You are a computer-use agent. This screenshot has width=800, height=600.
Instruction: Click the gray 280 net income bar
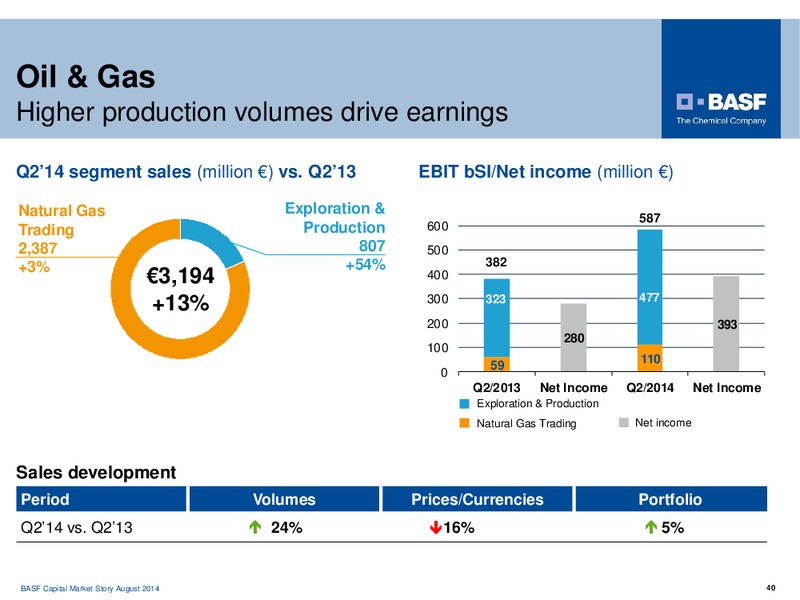[573, 337]
